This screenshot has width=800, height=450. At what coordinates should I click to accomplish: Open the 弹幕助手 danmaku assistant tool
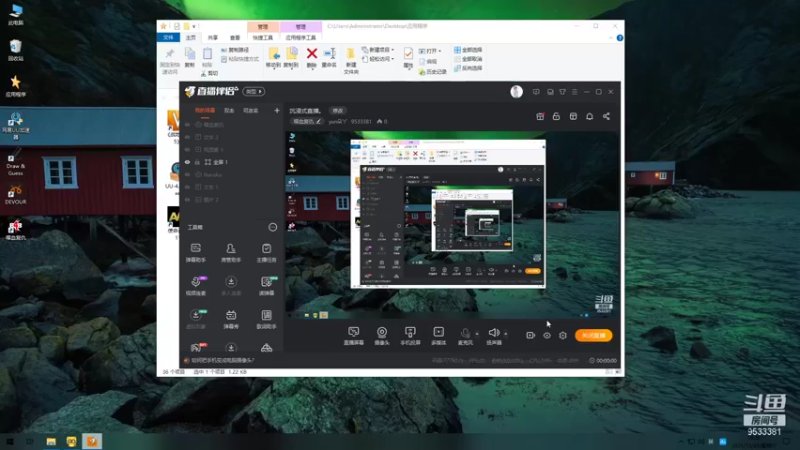195,253
